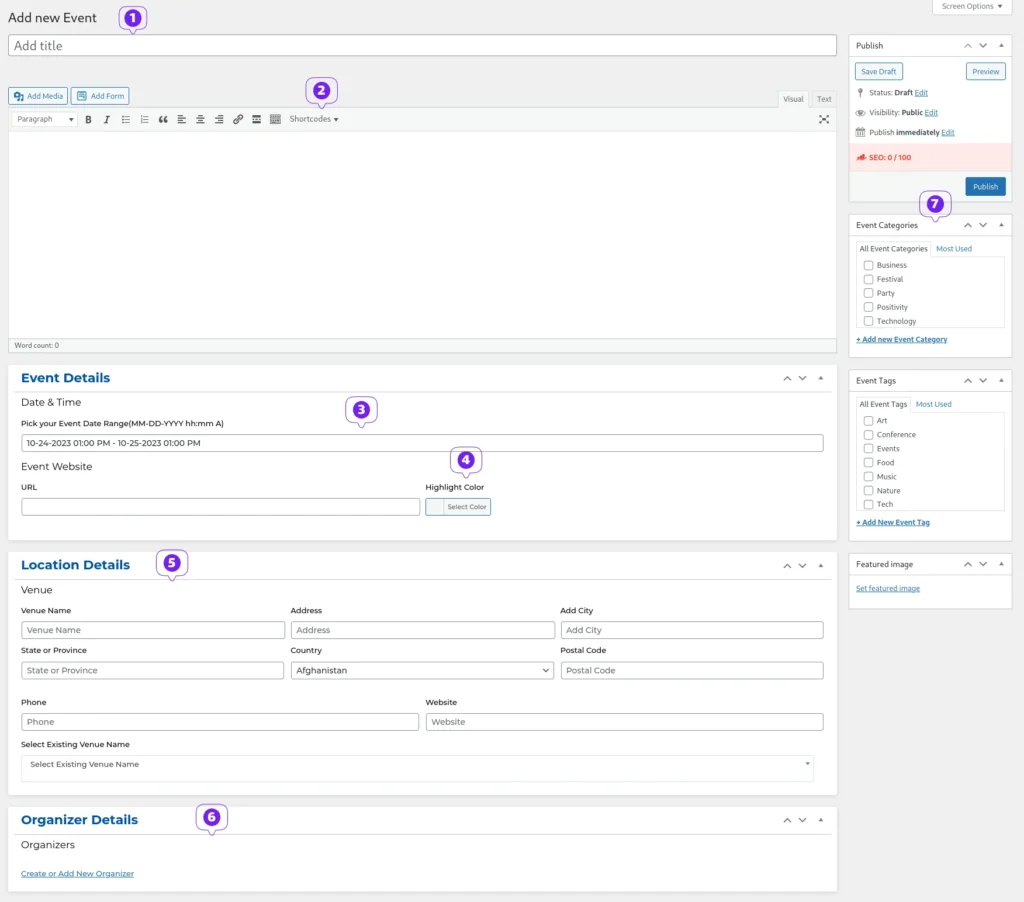Center align the editor text
Image resolution: width=1024 pixels, height=902 pixels.
coord(200,120)
